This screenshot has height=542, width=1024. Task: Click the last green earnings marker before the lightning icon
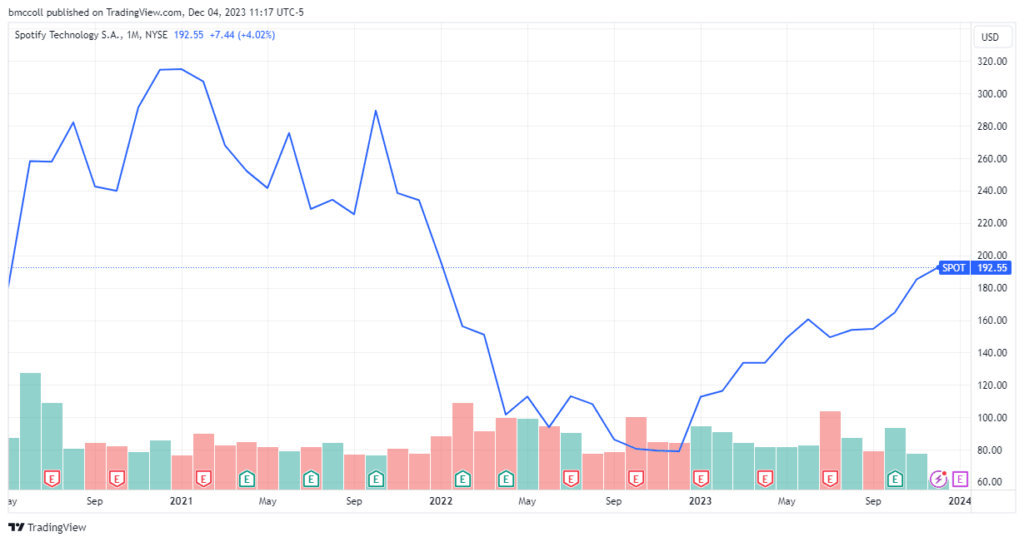895,479
